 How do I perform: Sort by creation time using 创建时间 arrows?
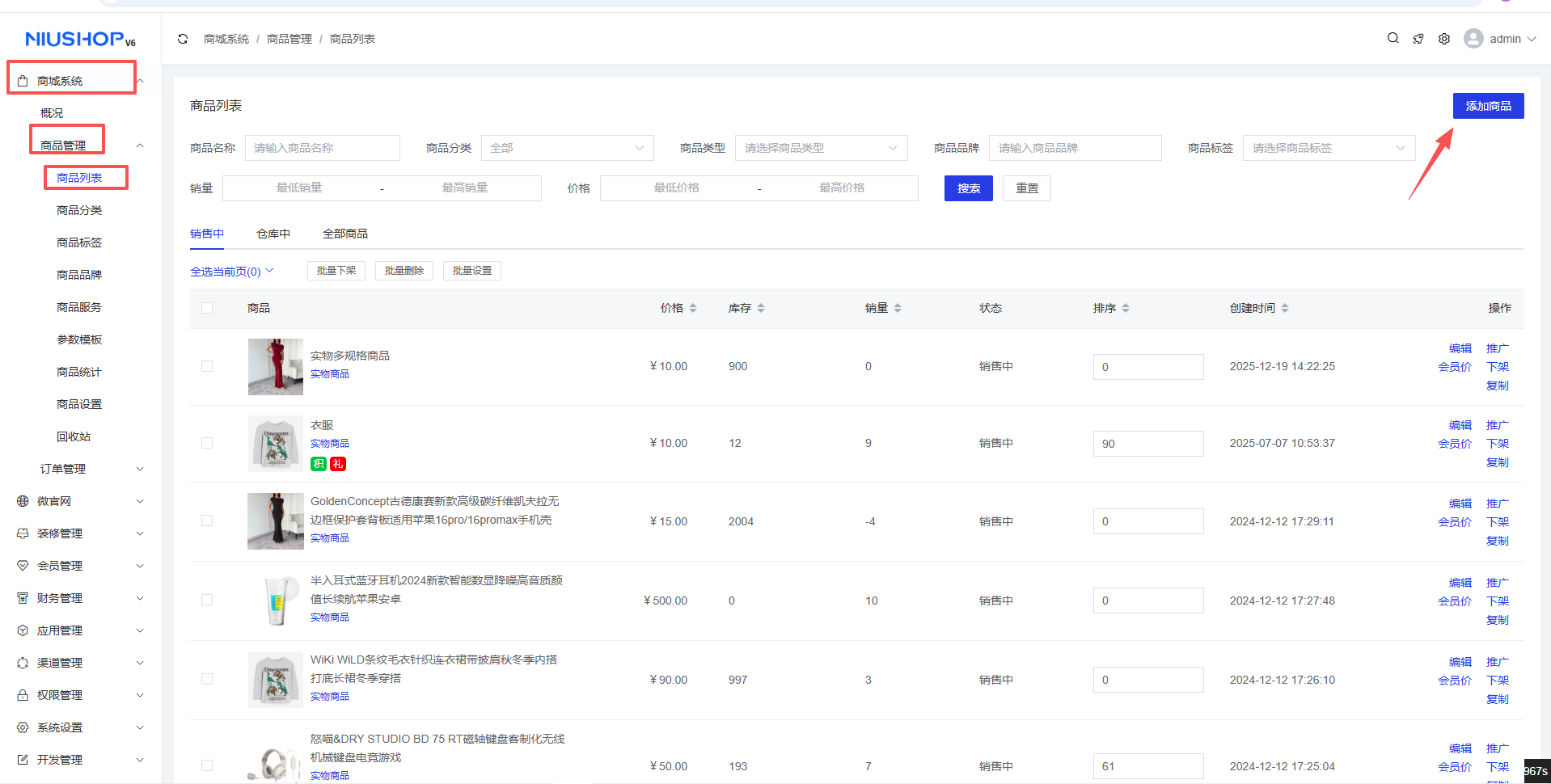coord(1285,308)
